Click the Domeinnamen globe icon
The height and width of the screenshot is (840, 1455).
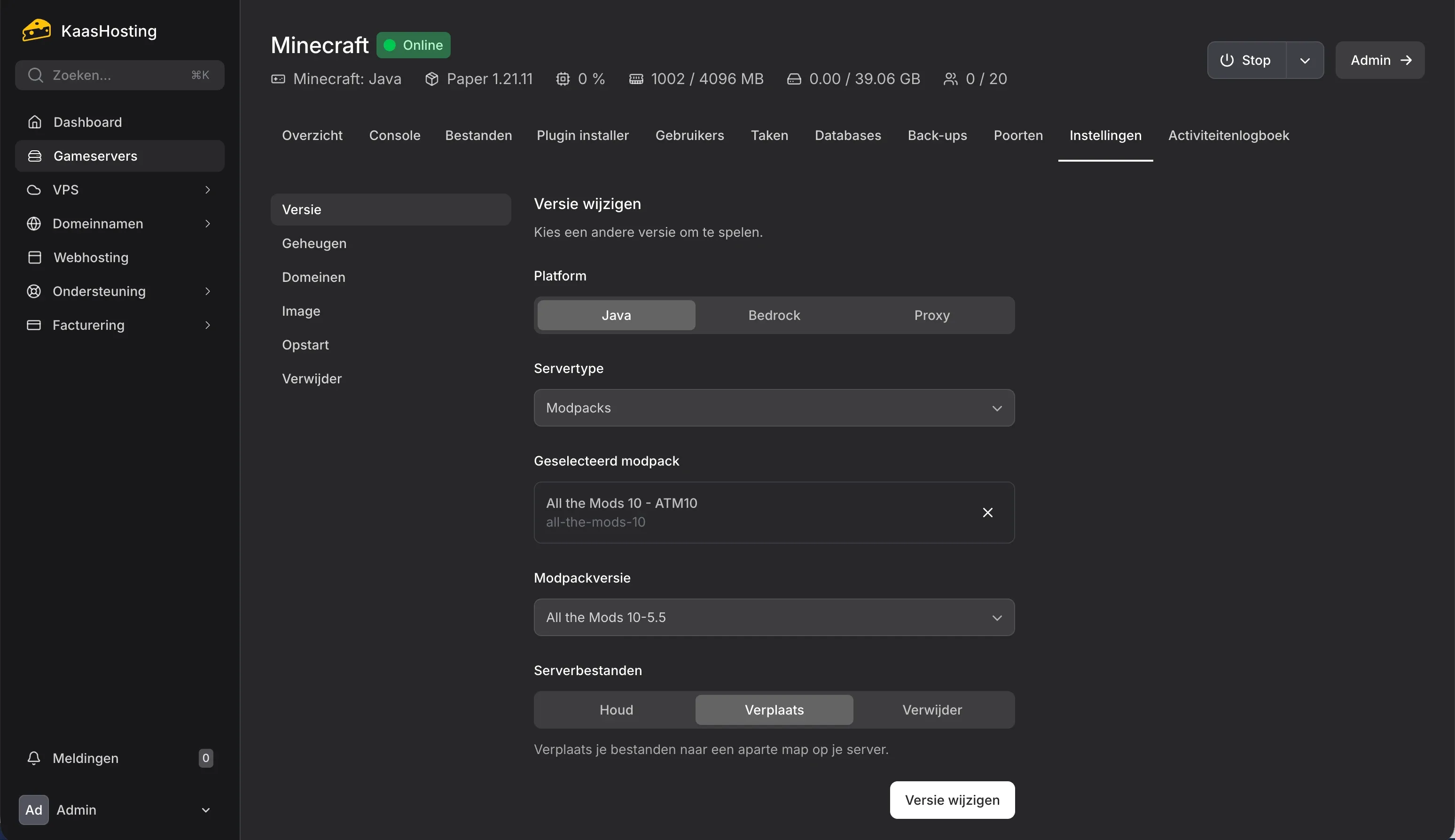[x=34, y=223]
